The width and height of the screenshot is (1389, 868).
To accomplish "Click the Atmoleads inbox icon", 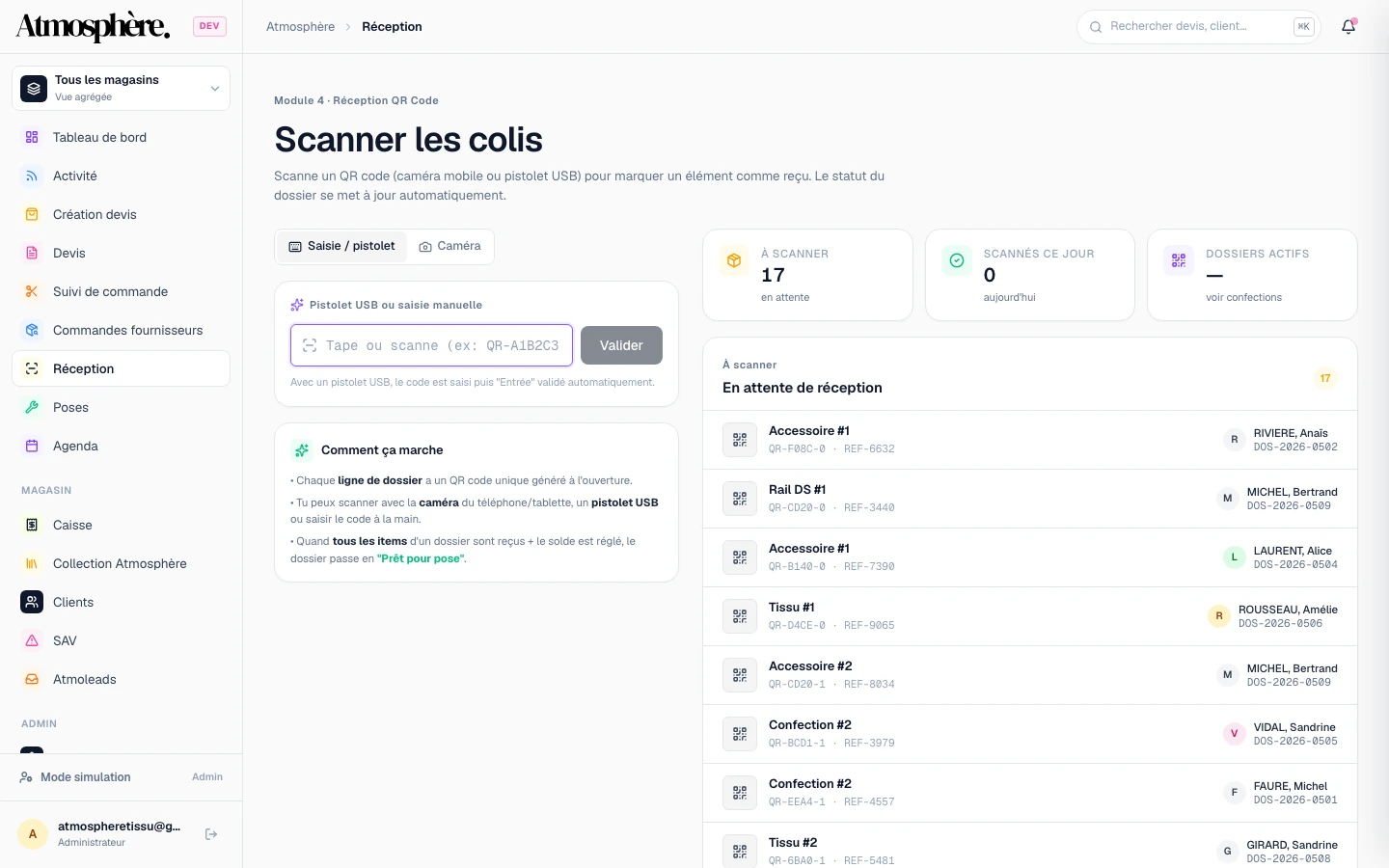I will pos(32,679).
